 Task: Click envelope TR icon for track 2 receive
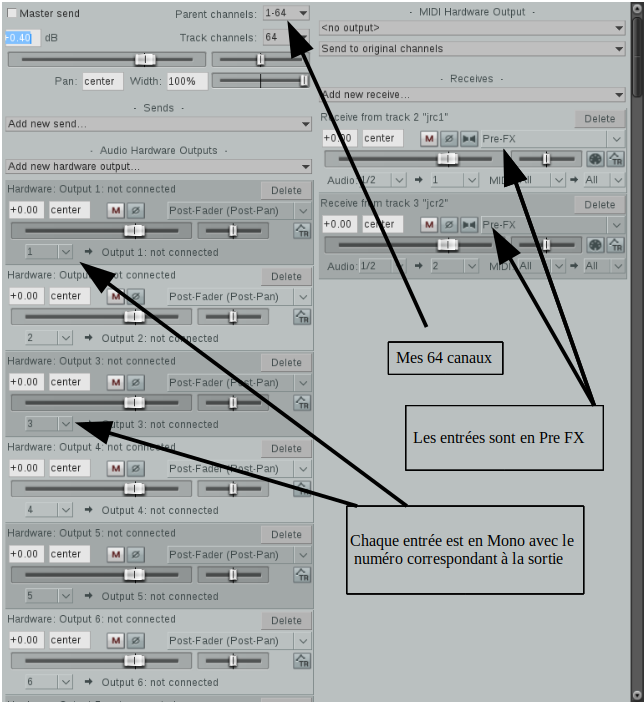616,159
